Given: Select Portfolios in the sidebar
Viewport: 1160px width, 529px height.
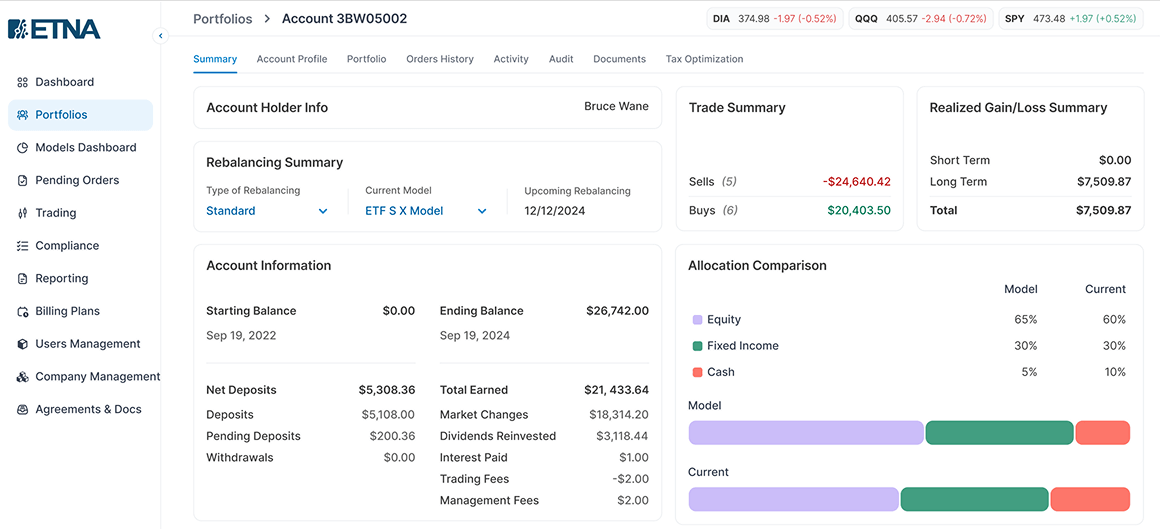Looking at the screenshot, I should [x=80, y=115].
